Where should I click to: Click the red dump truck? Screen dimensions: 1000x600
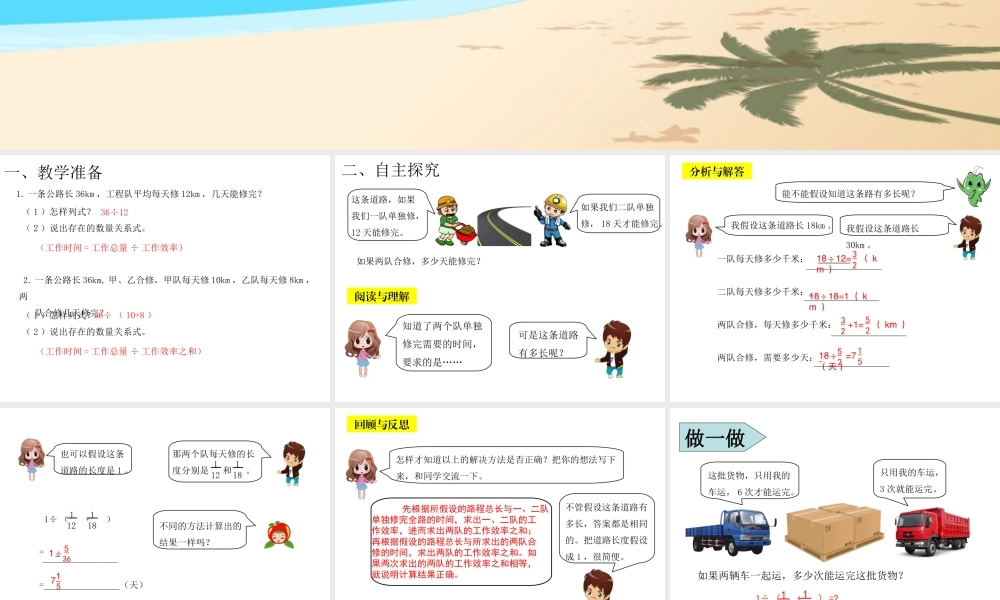932,531
